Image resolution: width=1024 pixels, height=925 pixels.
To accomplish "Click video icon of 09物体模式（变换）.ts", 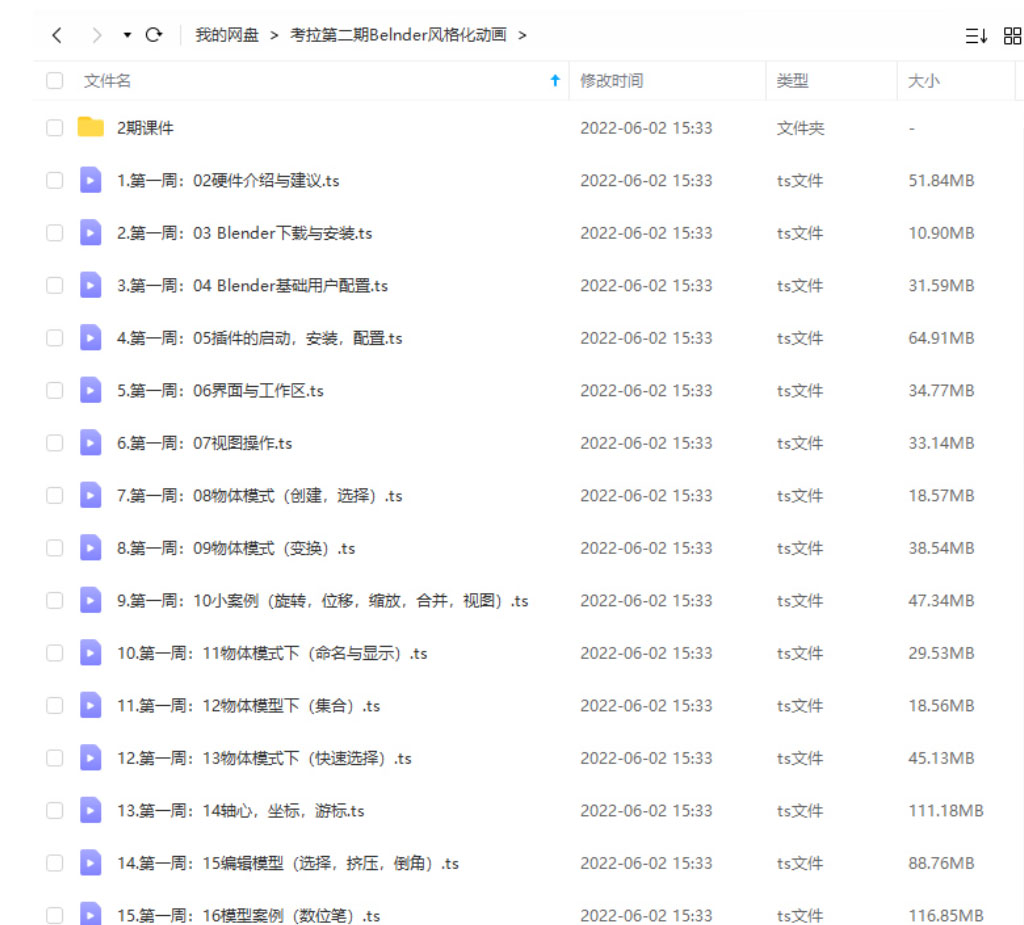I will point(91,547).
